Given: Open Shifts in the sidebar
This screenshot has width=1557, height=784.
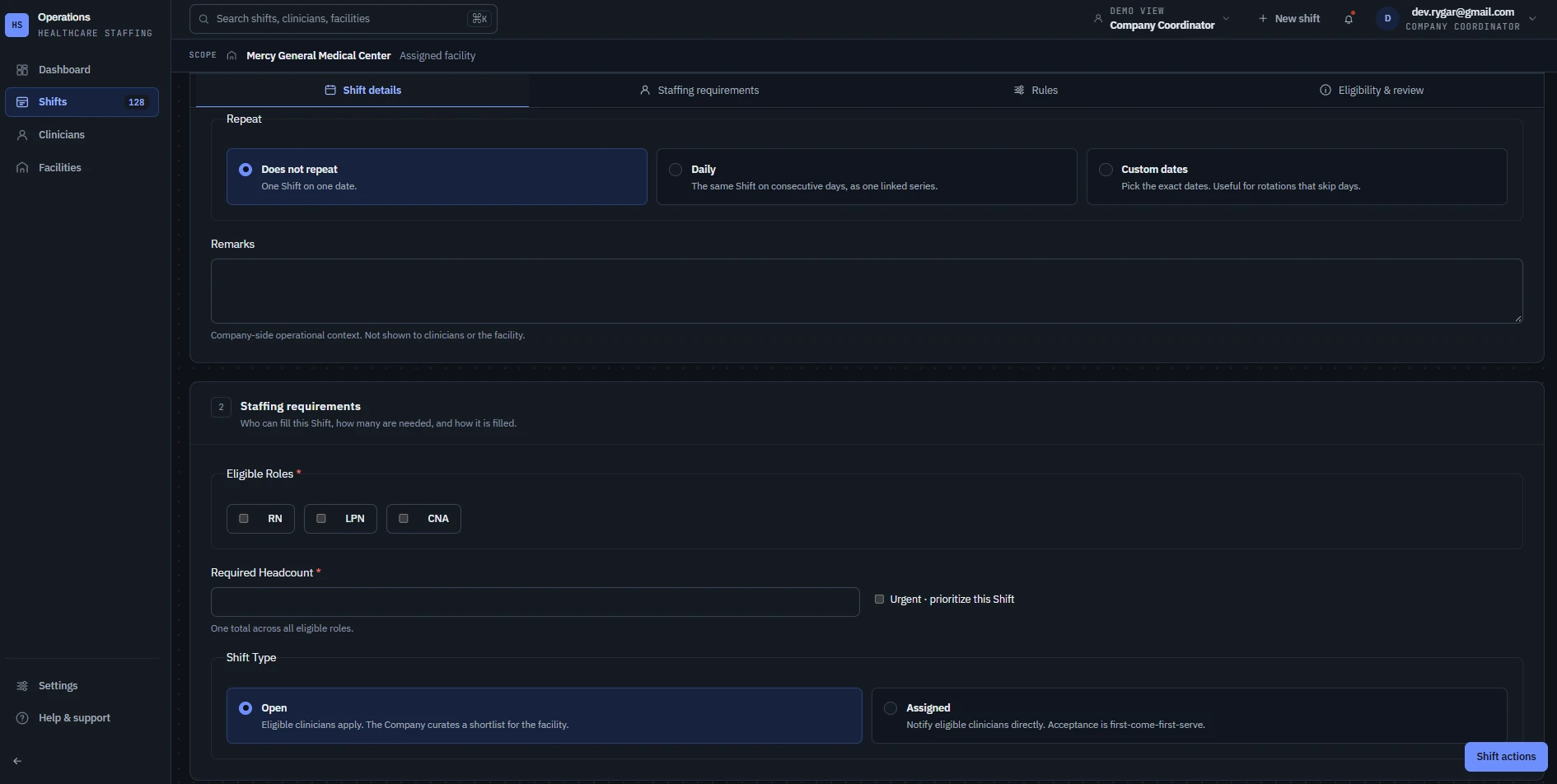Looking at the screenshot, I should pos(82,102).
